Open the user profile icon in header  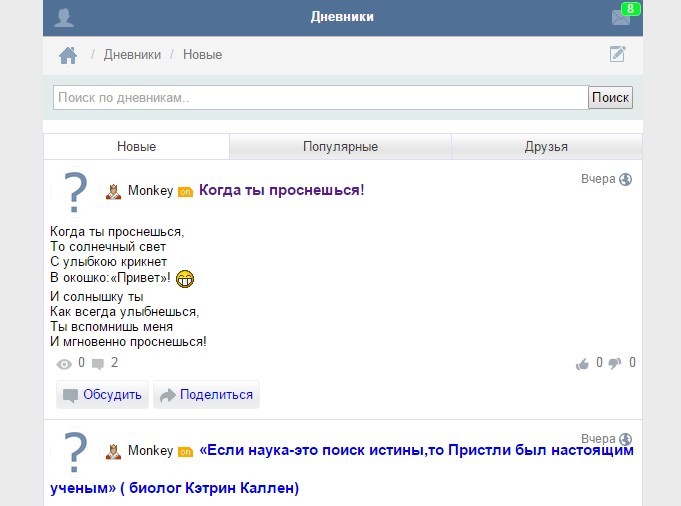(64, 17)
